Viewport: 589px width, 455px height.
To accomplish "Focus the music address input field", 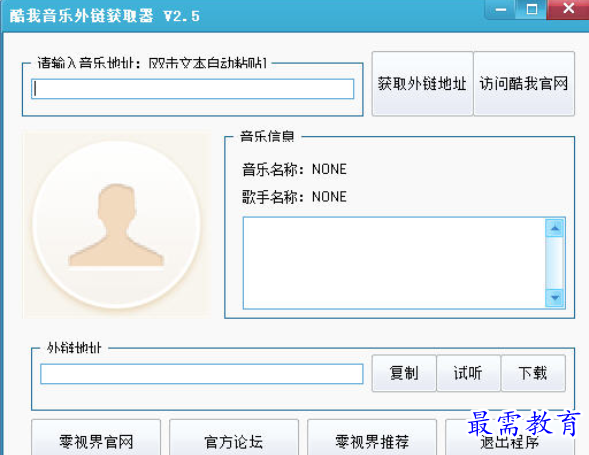I will coord(193,89).
